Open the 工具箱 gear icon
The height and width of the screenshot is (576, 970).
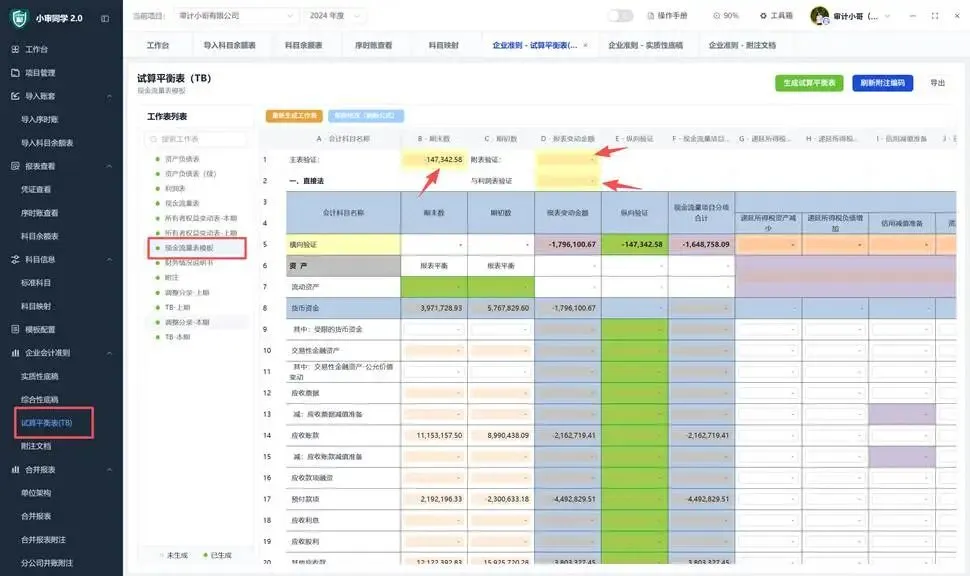coord(763,15)
